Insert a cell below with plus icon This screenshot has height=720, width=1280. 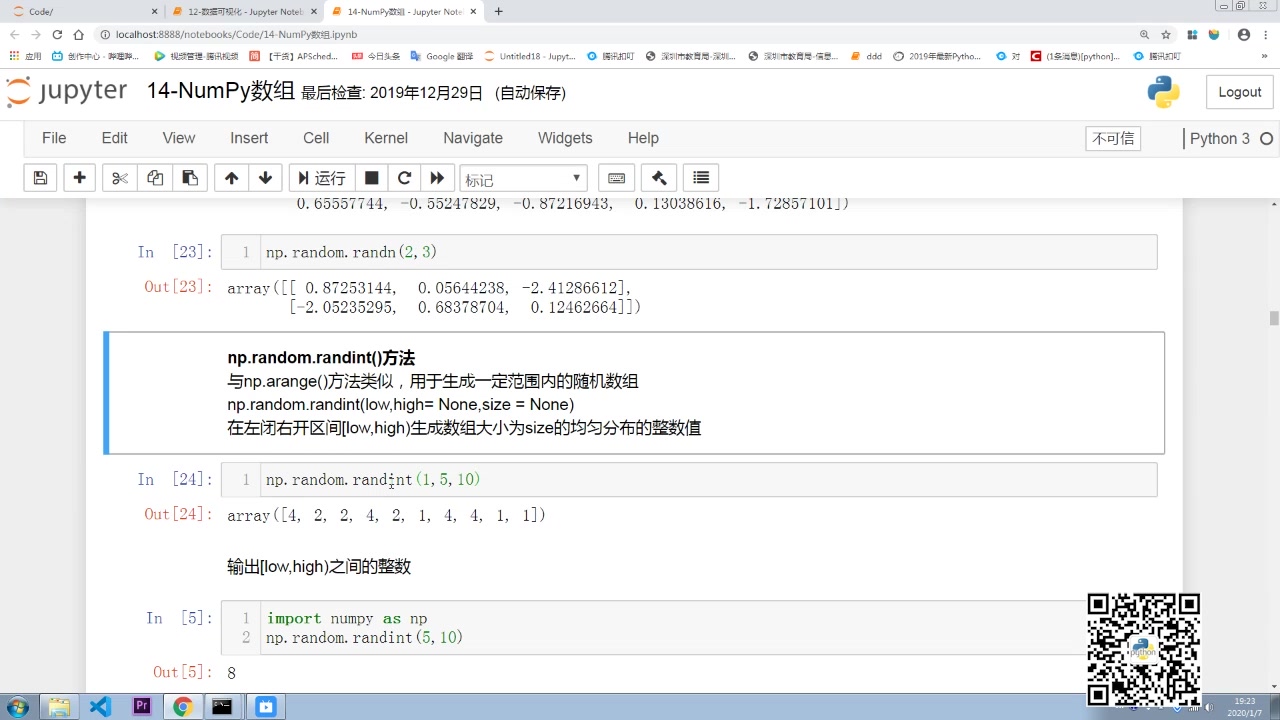[x=80, y=178]
